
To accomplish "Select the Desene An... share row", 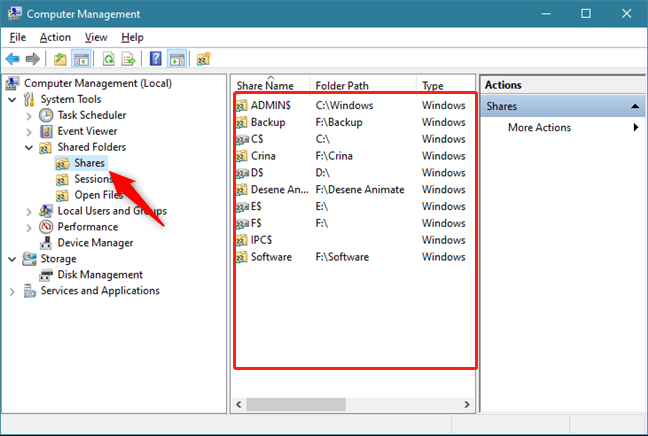I will click(355, 190).
